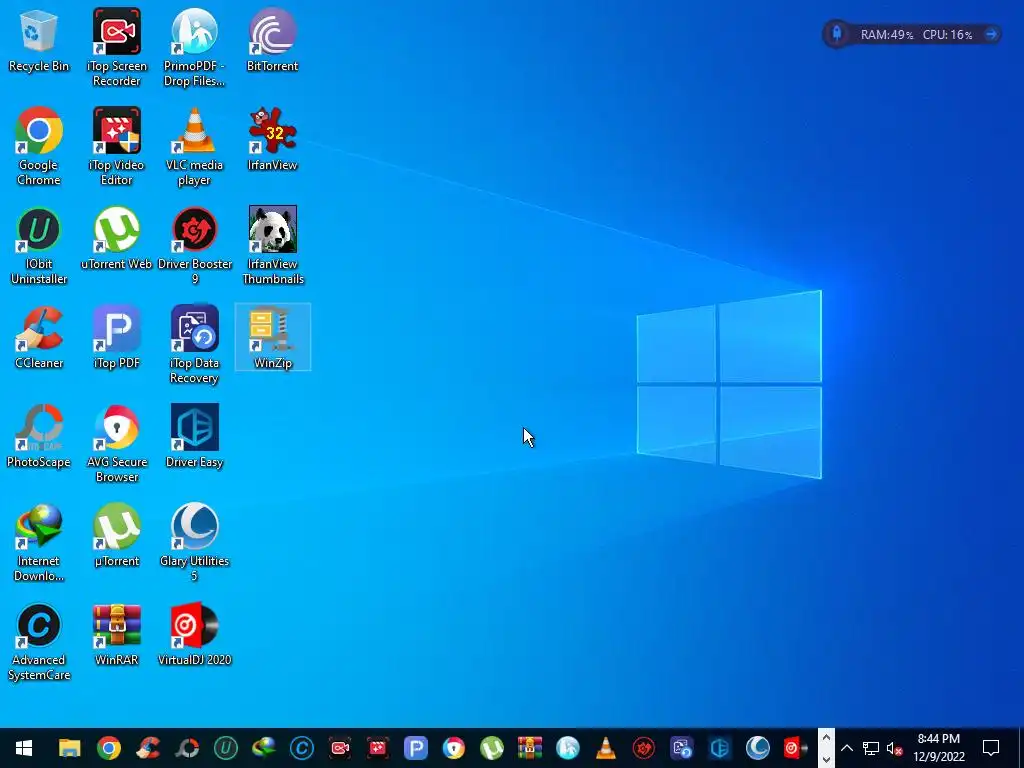Launch CCleaner from the taskbar

point(148,748)
